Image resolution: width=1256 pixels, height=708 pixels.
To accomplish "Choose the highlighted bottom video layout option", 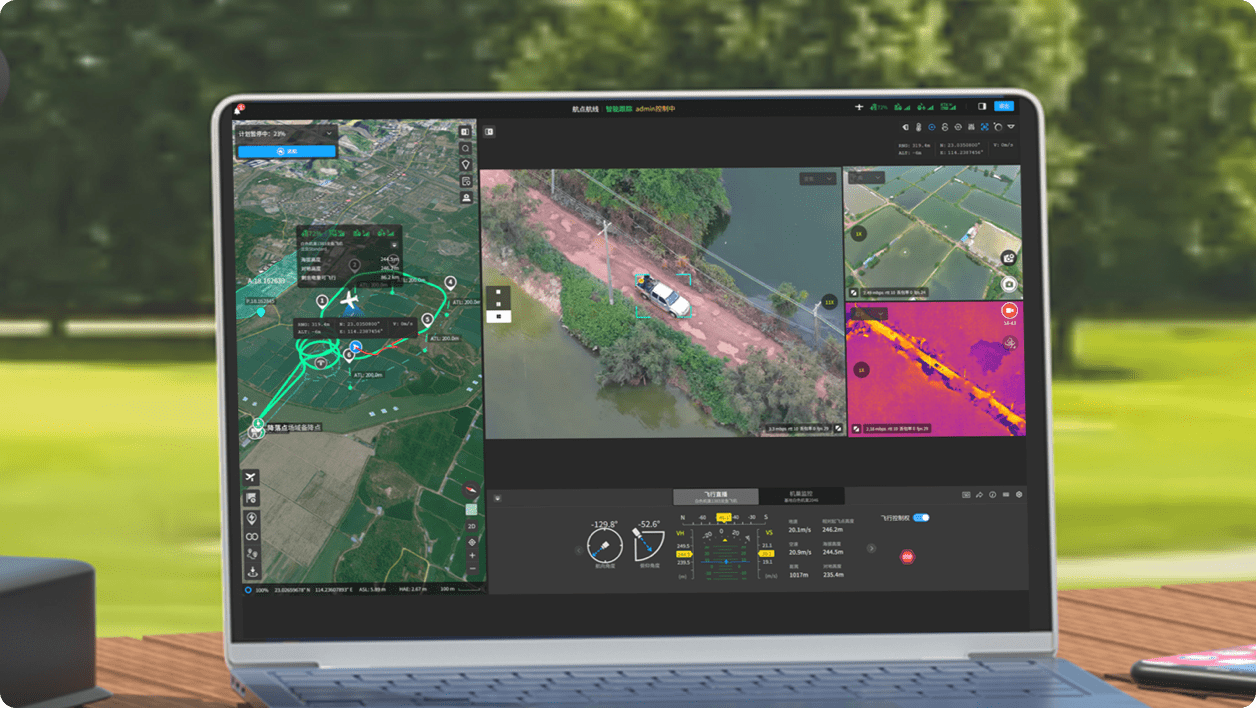I will [x=498, y=316].
